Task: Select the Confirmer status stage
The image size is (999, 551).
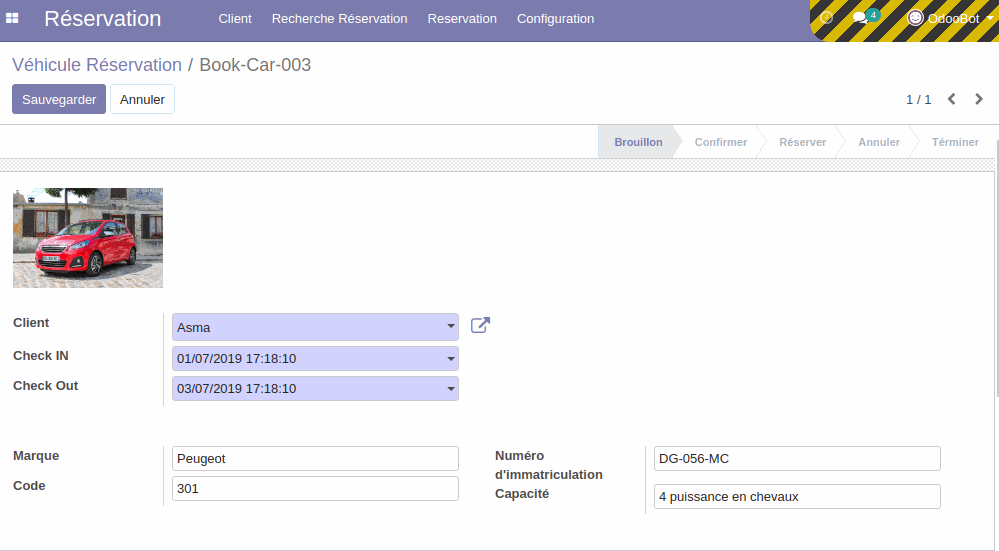Action: (x=721, y=142)
